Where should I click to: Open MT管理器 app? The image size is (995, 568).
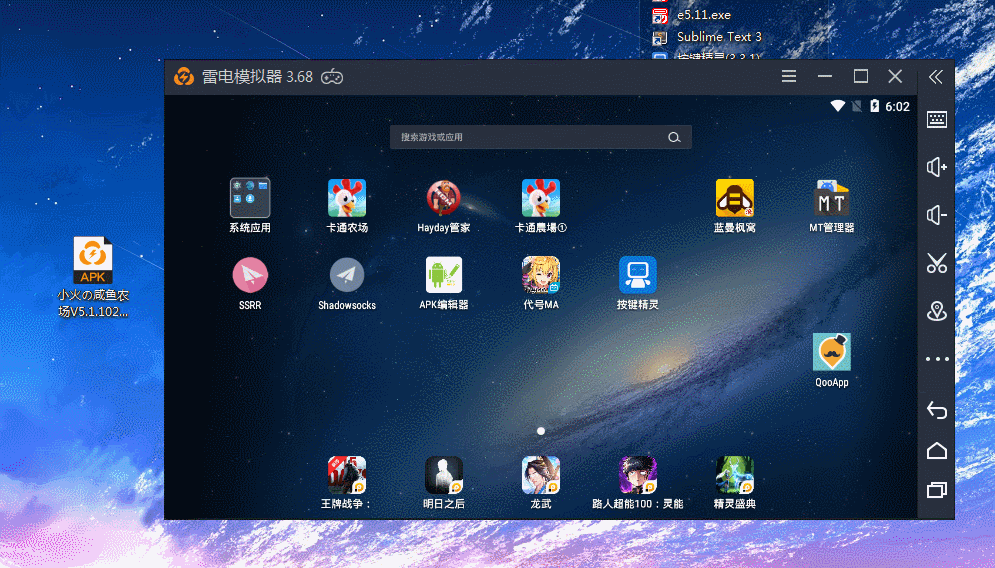(831, 198)
